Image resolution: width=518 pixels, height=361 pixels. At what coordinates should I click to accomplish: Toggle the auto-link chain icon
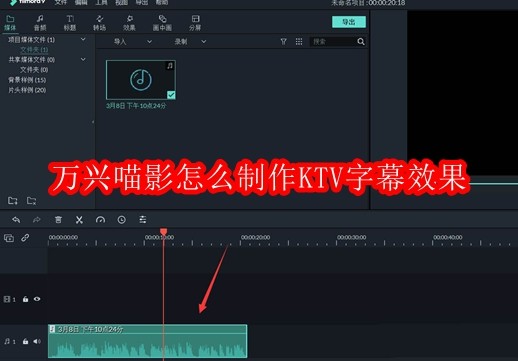tap(25, 238)
